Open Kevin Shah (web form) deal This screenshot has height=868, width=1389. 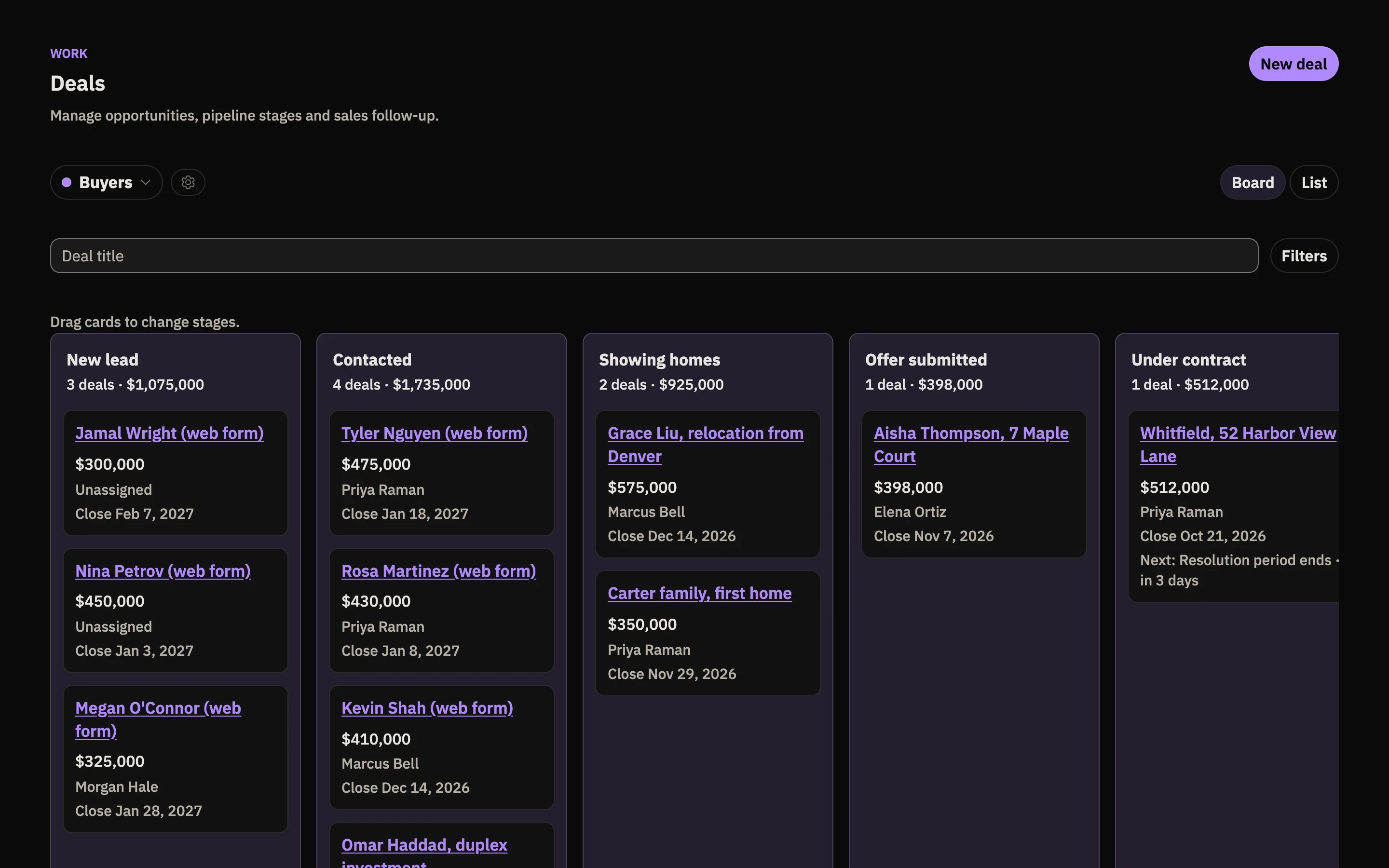[x=427, y=708]
